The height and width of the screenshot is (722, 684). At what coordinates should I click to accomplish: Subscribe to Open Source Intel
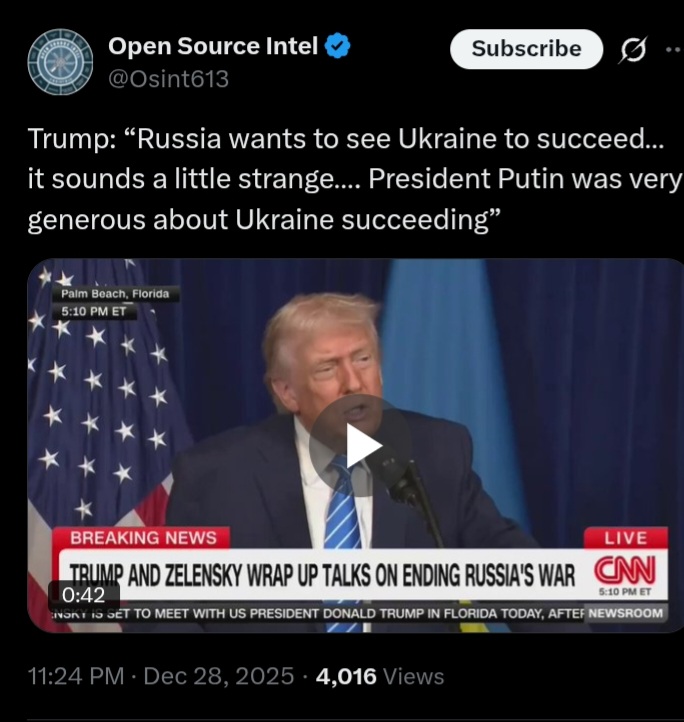[x=526, y=49]
